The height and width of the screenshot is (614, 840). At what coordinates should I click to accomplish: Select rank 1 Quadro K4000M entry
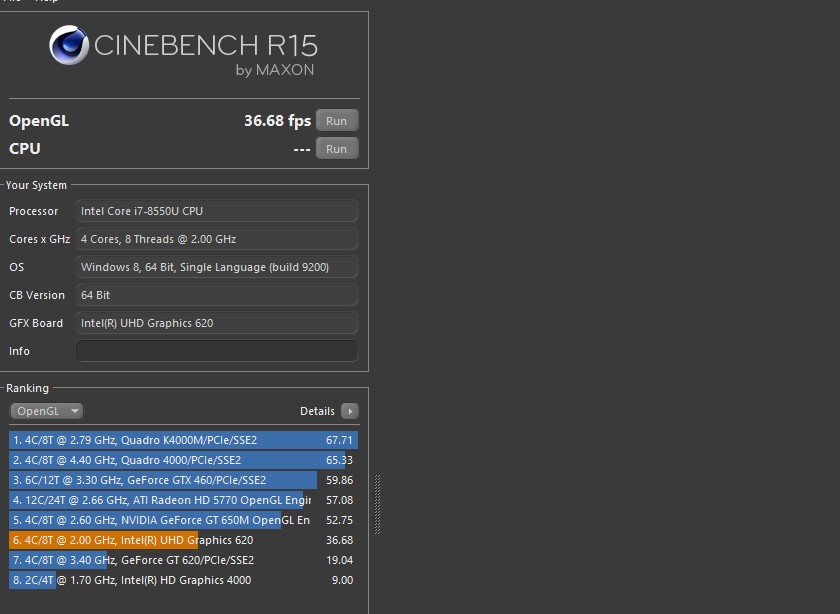(183, 440)
